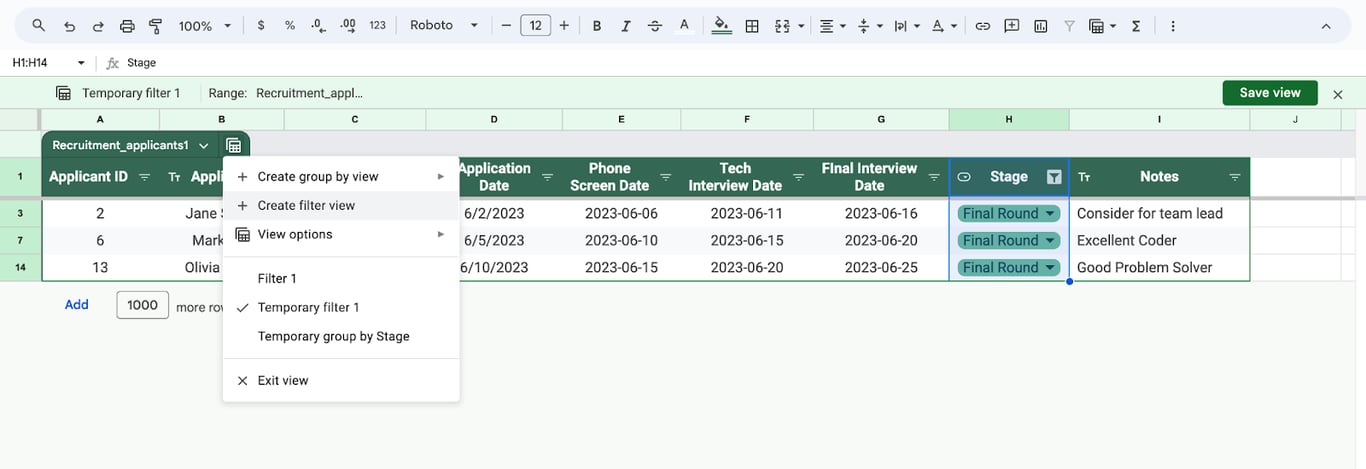Screen dimensions: 1366x469
Task: Open the 100% zoom dropdown
Action: tap(205, 26)
